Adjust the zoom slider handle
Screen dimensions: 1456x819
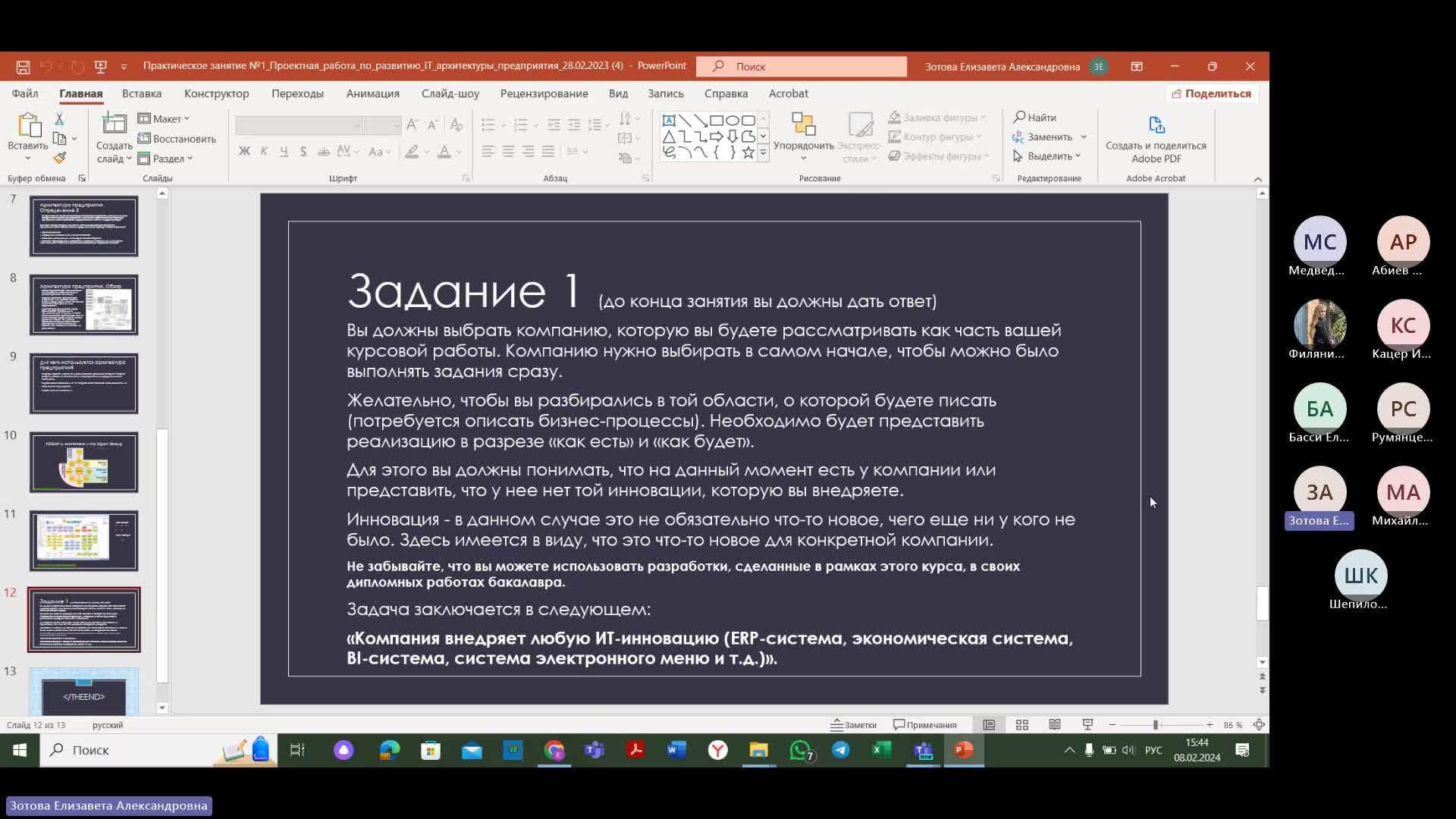pos(1155,725)
